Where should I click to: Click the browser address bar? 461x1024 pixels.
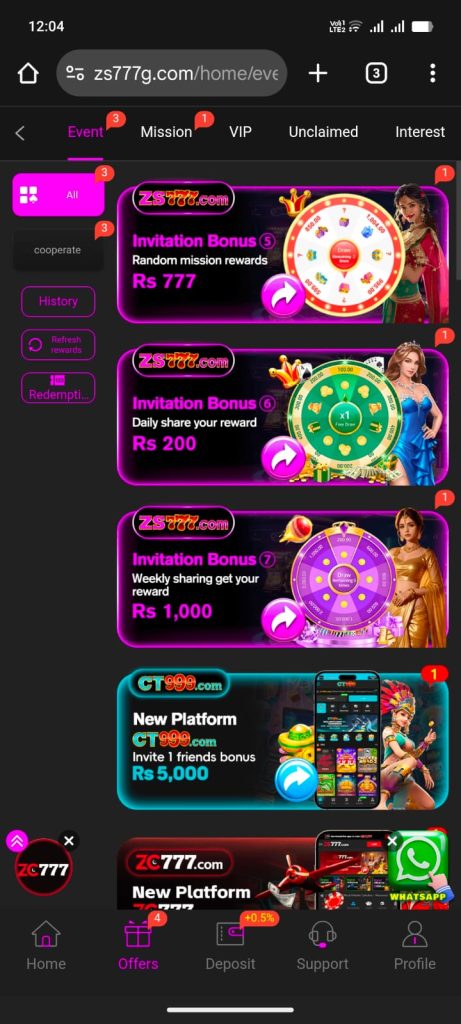(x=172, y=73)
